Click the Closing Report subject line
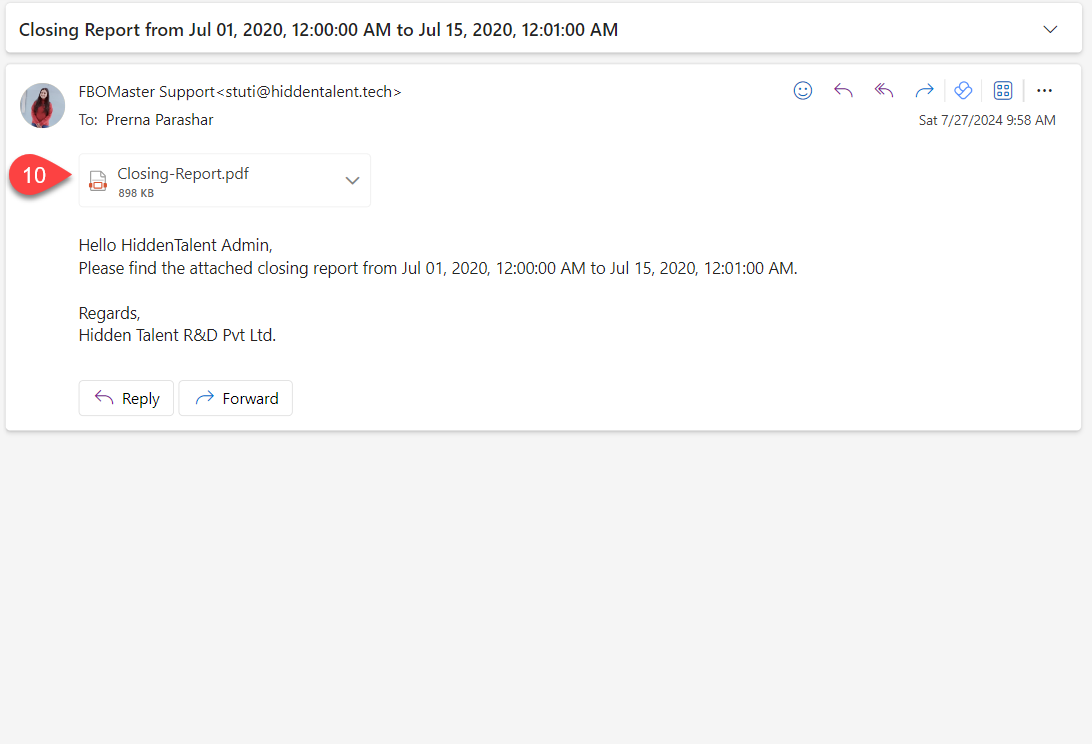The image size is (1092, 744). click(318, 30)
